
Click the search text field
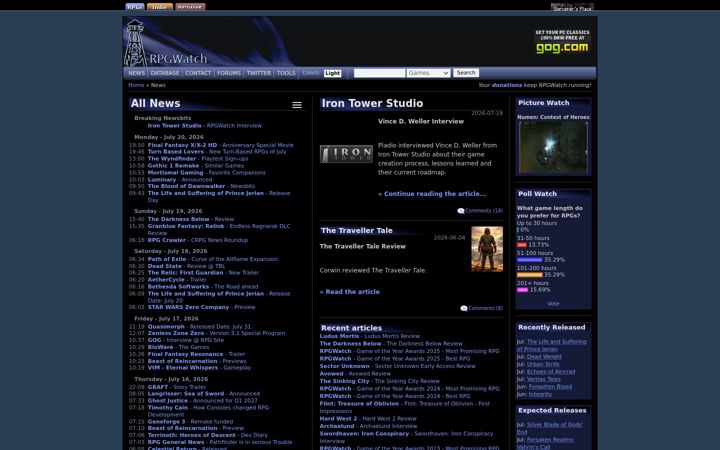(x=379, y=73)
